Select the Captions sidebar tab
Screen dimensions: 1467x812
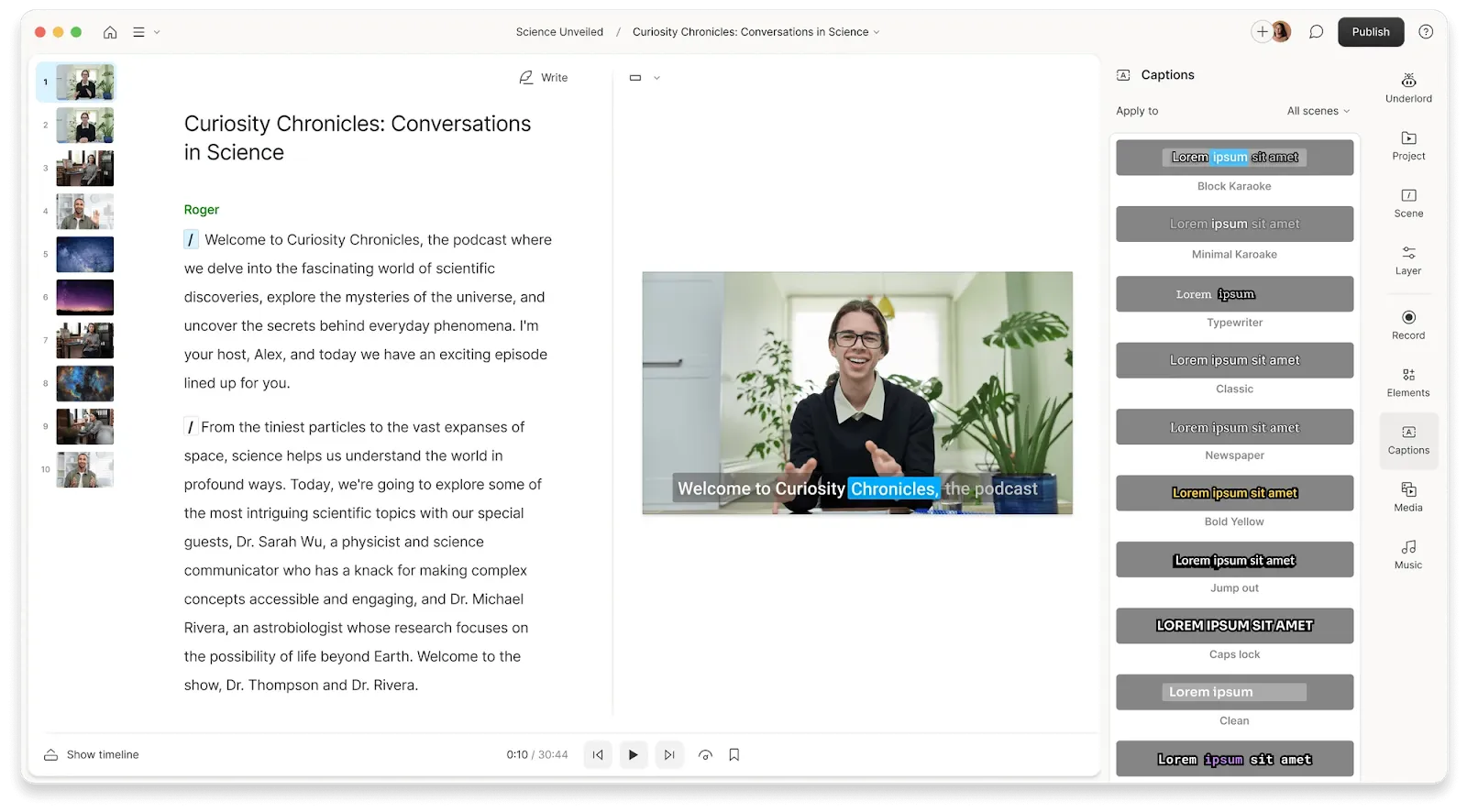[x=1408, y=440]
